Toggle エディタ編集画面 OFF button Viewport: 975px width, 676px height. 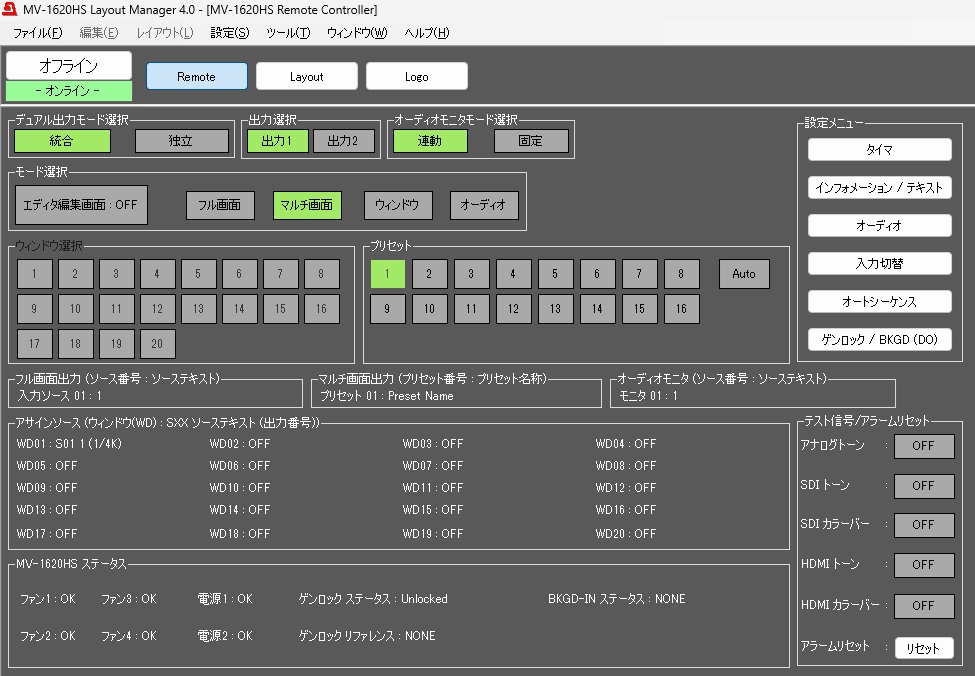(82, 205)
